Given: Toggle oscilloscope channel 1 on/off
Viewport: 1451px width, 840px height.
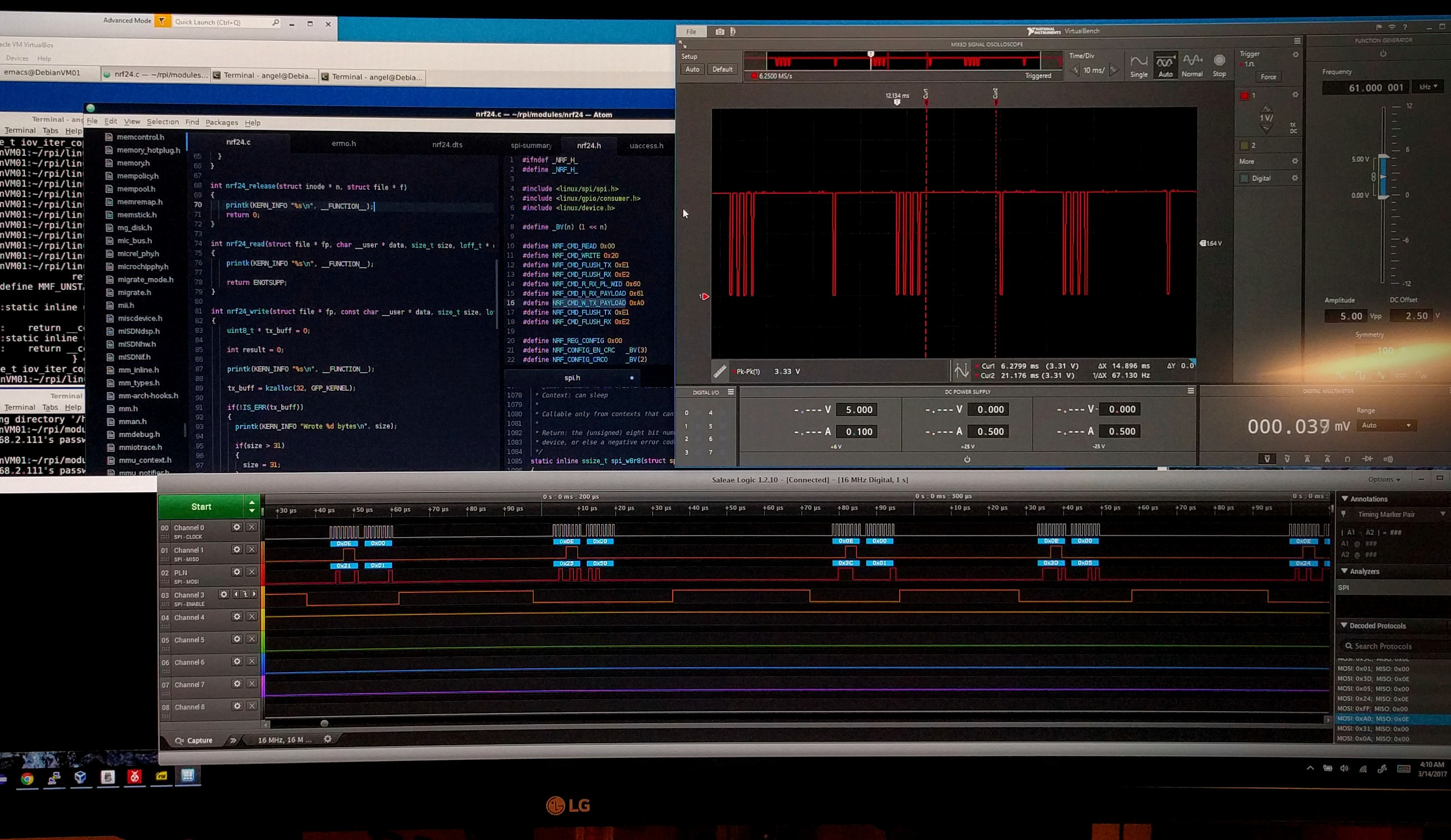Looking at the screenshot, I should tap(1245, 95).
